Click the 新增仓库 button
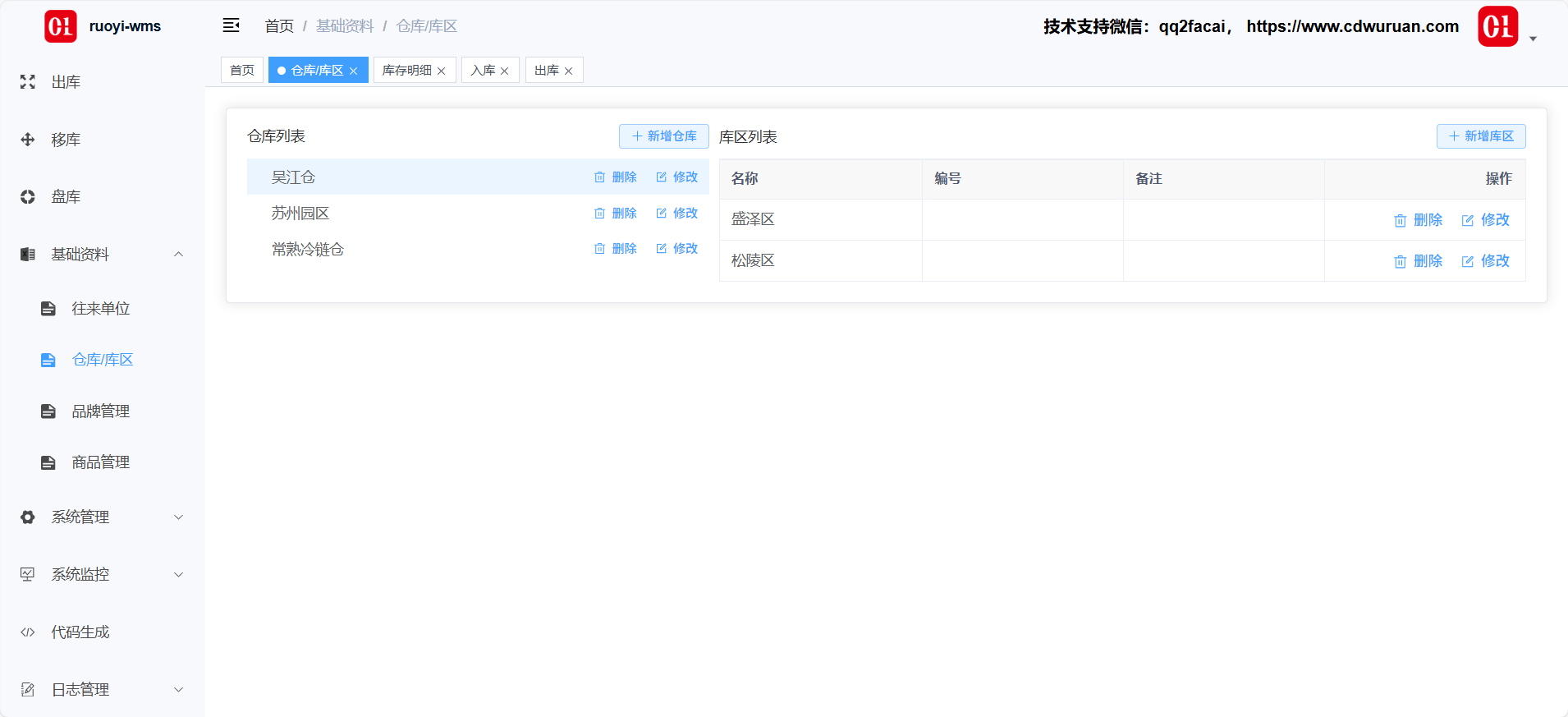1568x717 pixels. pyautogui.click(x=664, y=136)
